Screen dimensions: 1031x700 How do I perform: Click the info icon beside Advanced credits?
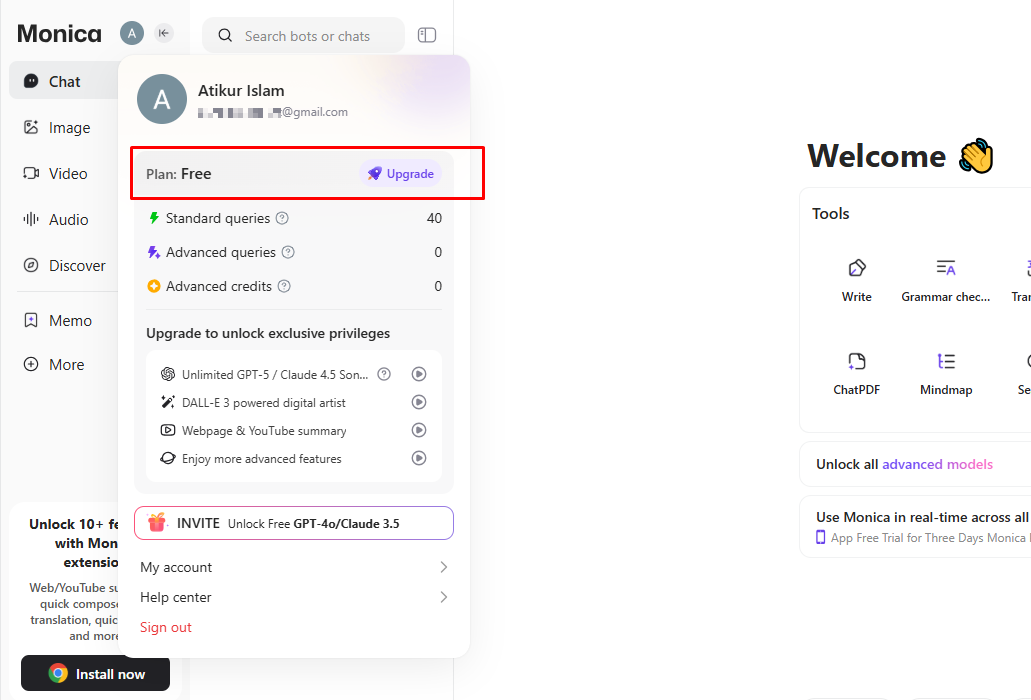(x=284, y=286)
